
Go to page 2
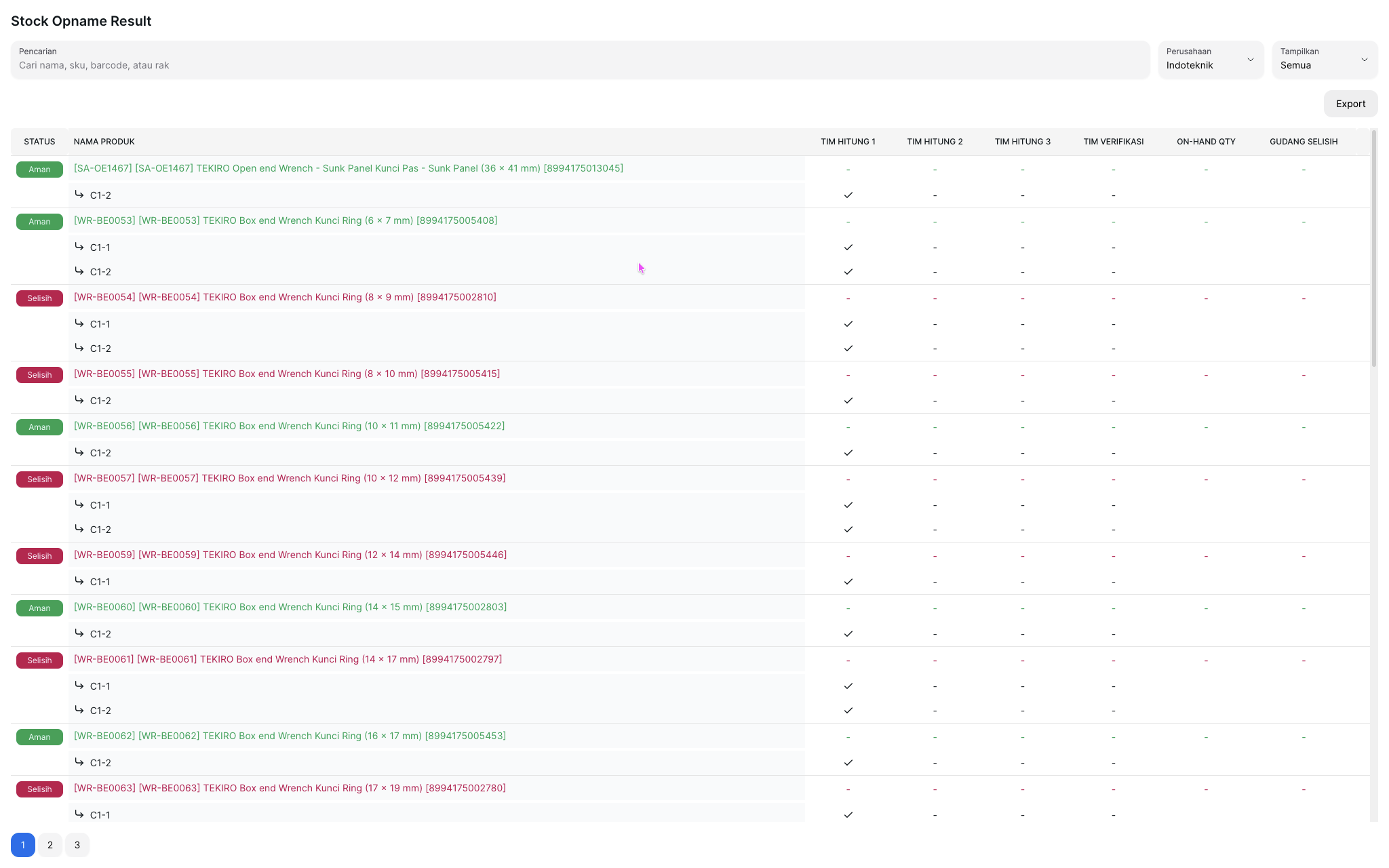(50, 845)
